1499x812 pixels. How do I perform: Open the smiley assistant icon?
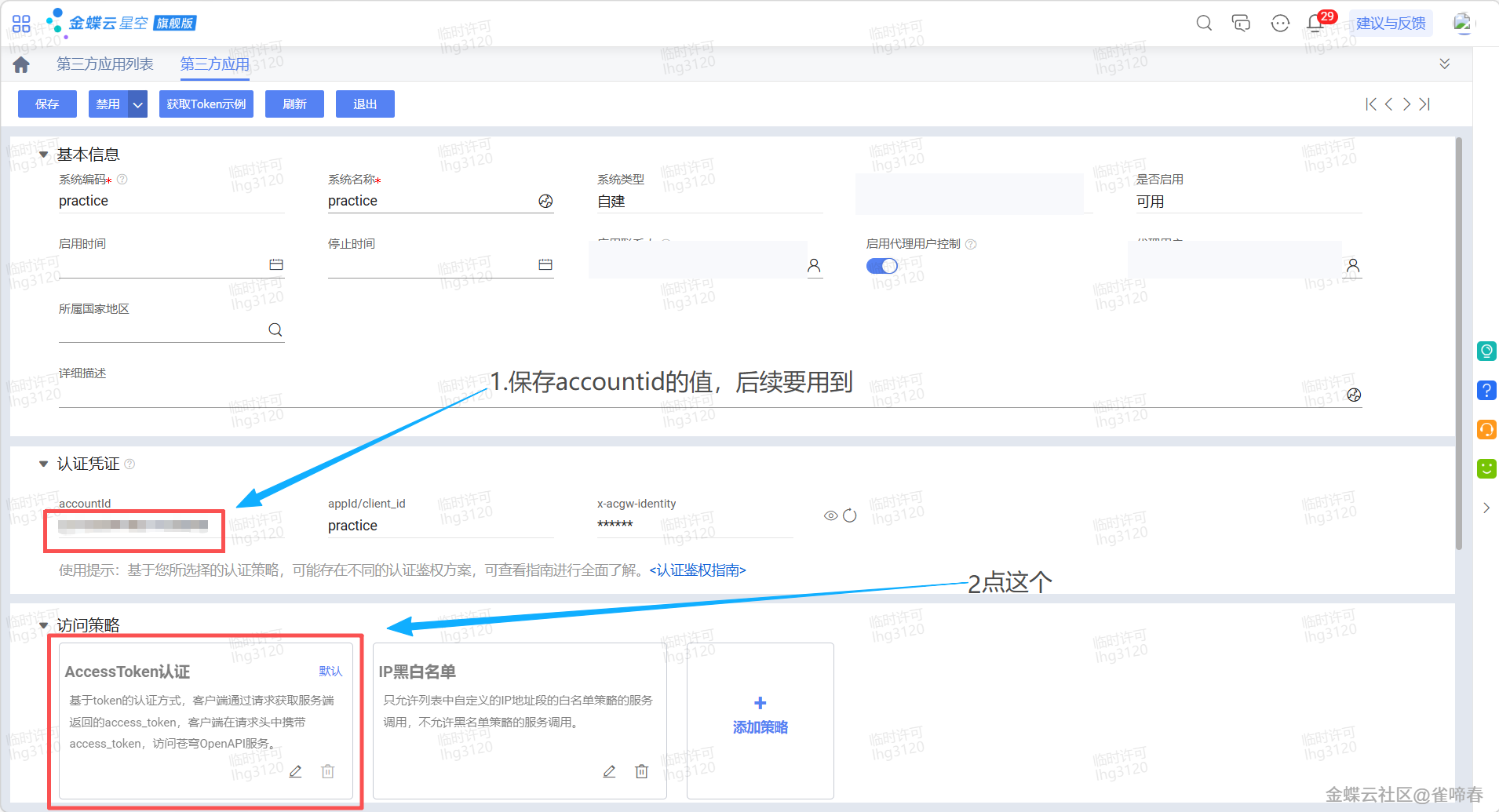[x=1280, y=23]
